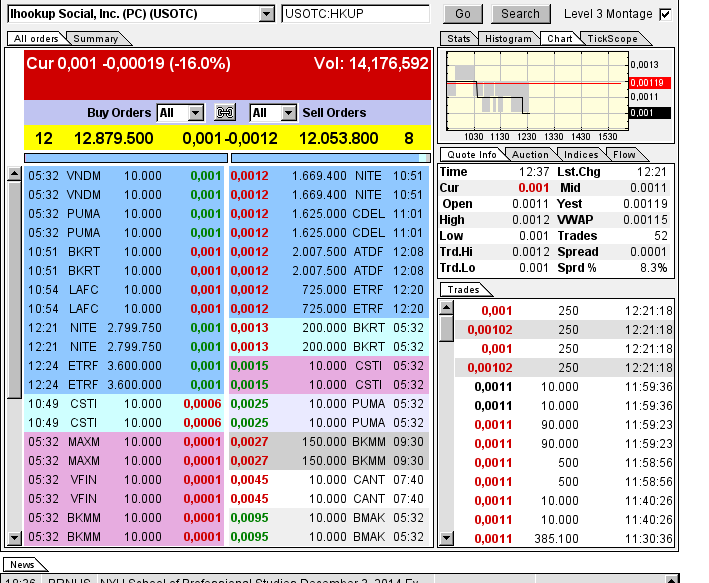Click the order book scroll up arrow

(x=14, y=174)
